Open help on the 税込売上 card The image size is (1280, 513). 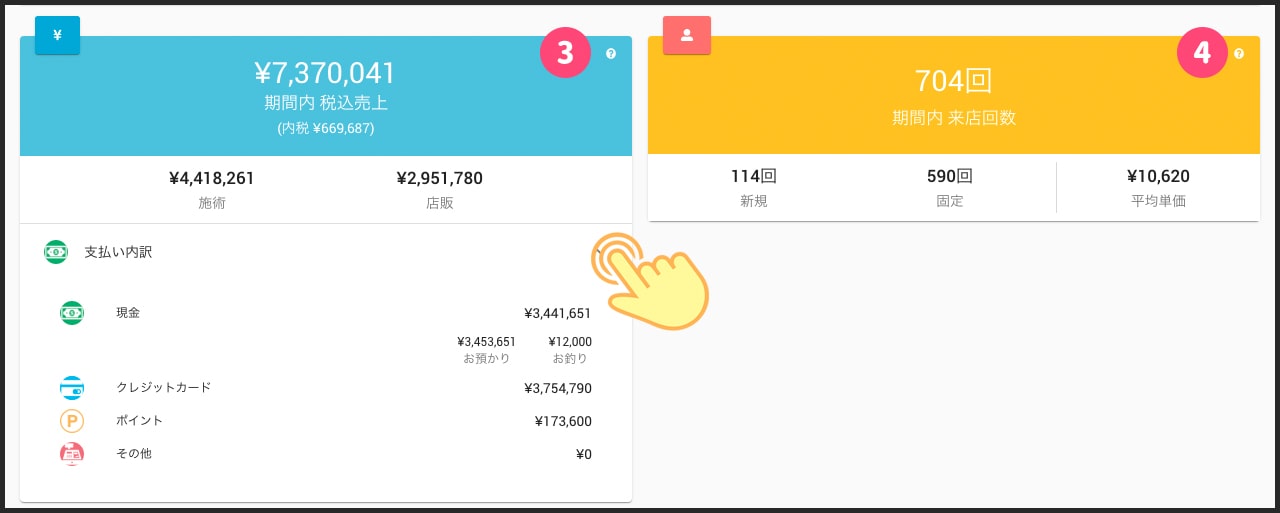pos(611,54)
